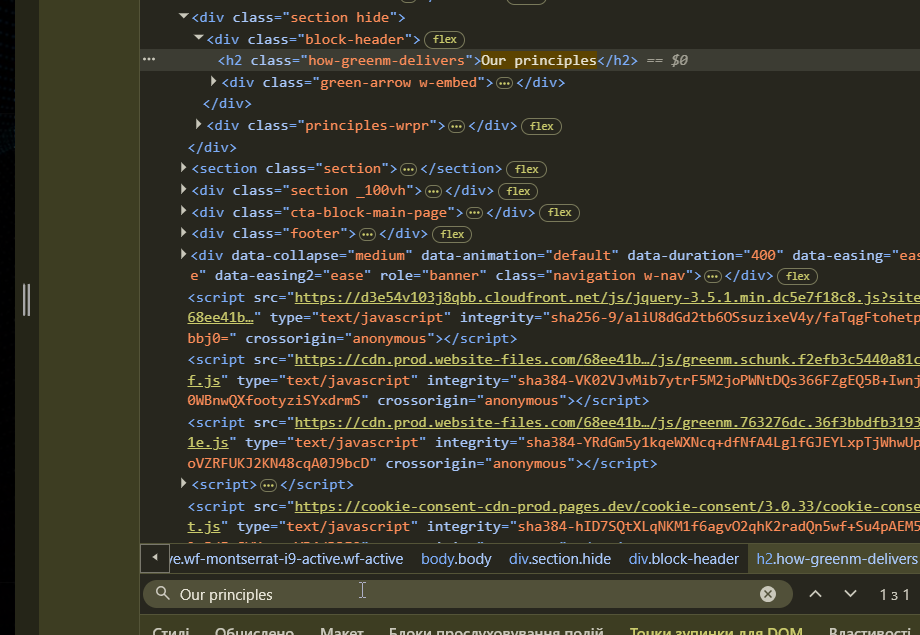Open the Стилі tab
Viewport: 920px width, 635px height.
[171, 631]
